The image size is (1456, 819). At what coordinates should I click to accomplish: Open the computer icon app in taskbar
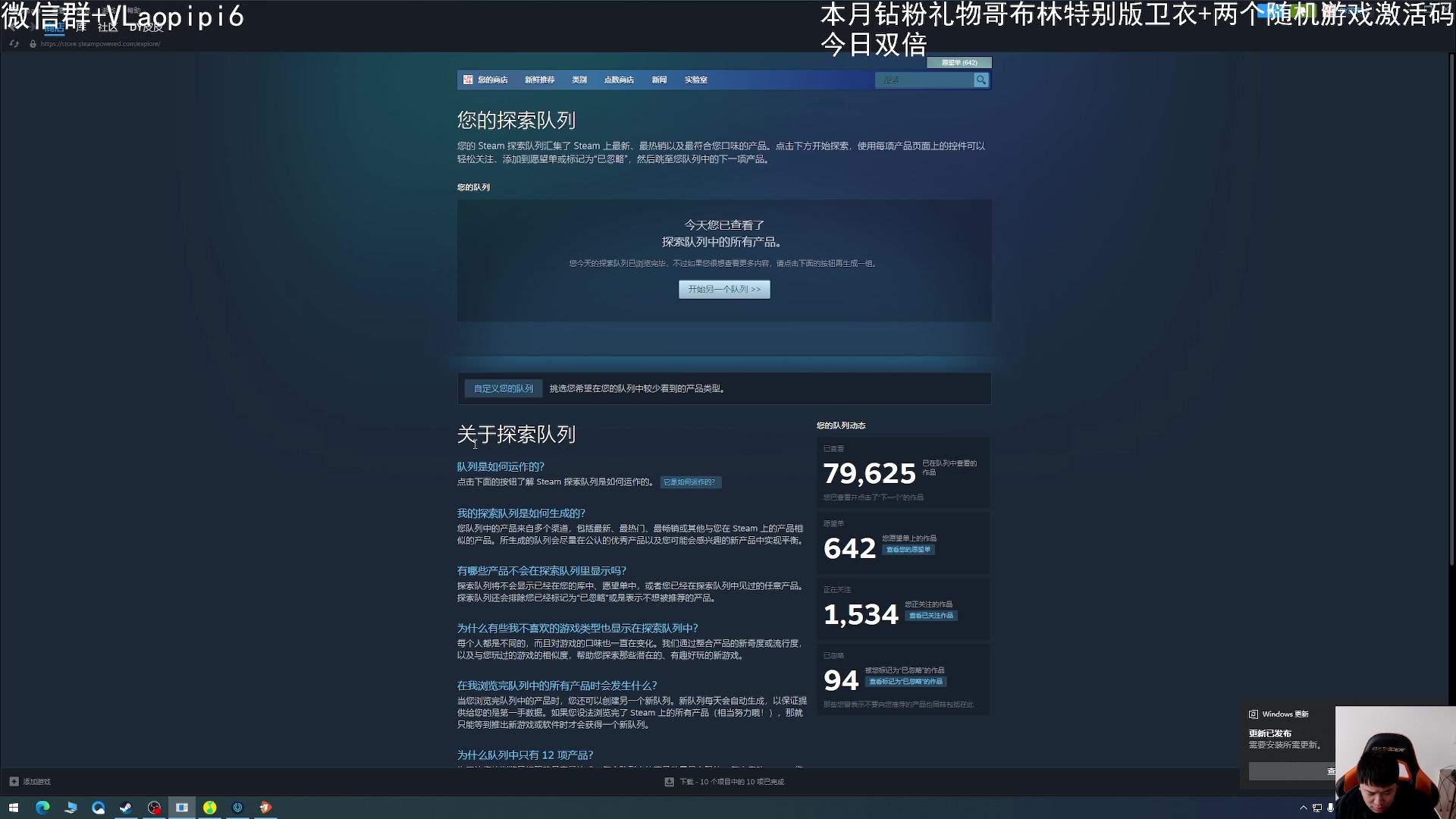[71, 808]
